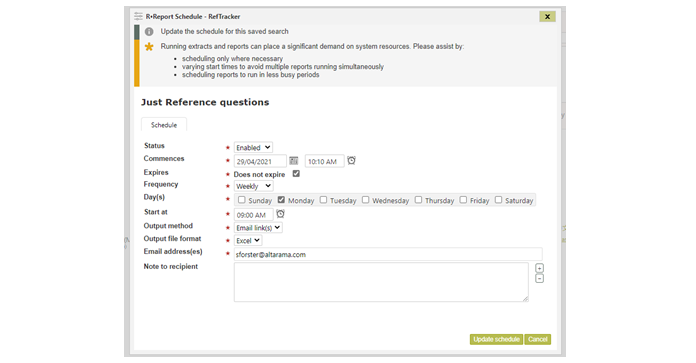Screen dimensions: 696x363
Task: Open the clock picker beside Start at time
Action: (x=280, y=214)
